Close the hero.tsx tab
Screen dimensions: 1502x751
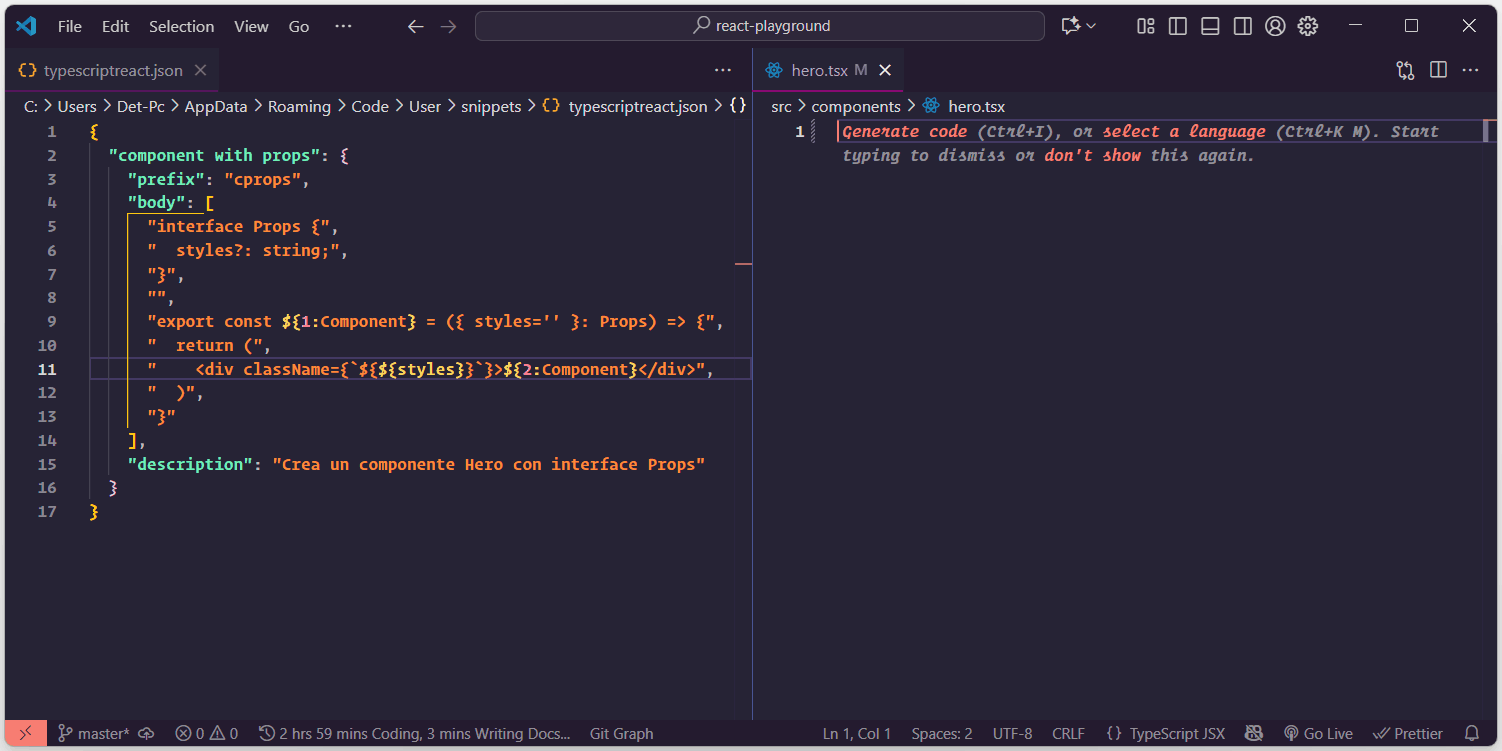point(884,70)
